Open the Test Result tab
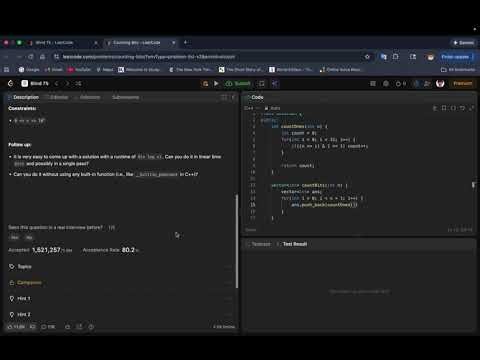This screenshot has height=360, width=480. point(292,244)
